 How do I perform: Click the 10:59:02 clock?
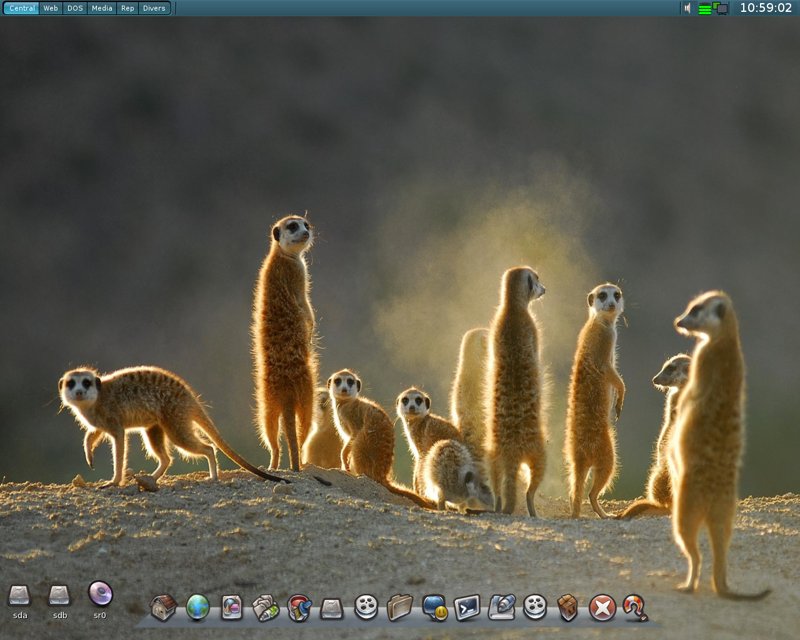pos(765,8)
